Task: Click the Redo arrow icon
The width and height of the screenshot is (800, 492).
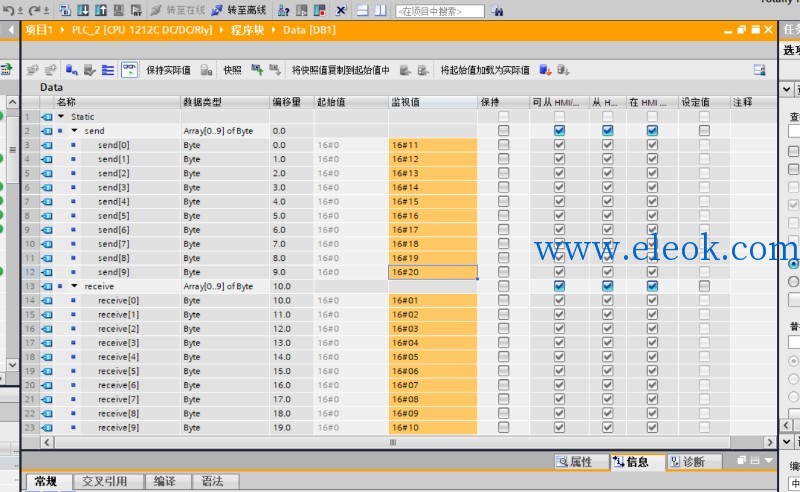Action: [34, 10]
